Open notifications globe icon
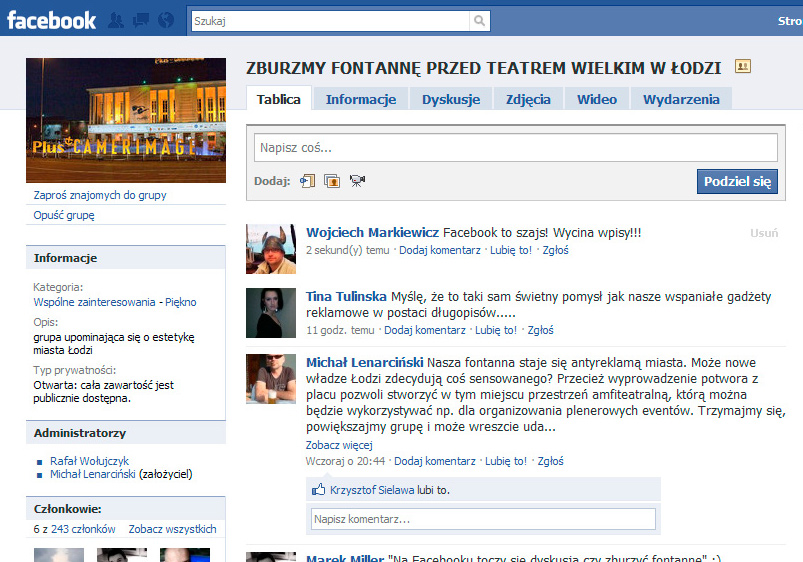Viewport: 803px width, 562px height. pyautogui.click(x=166, y=20)
